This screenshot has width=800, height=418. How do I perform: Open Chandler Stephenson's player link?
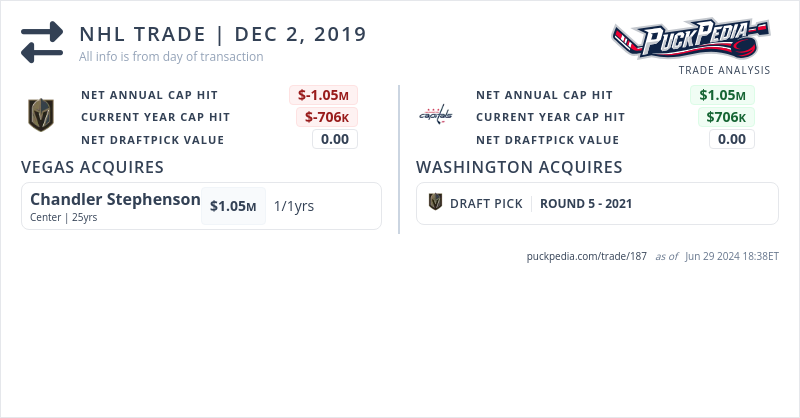115,200
